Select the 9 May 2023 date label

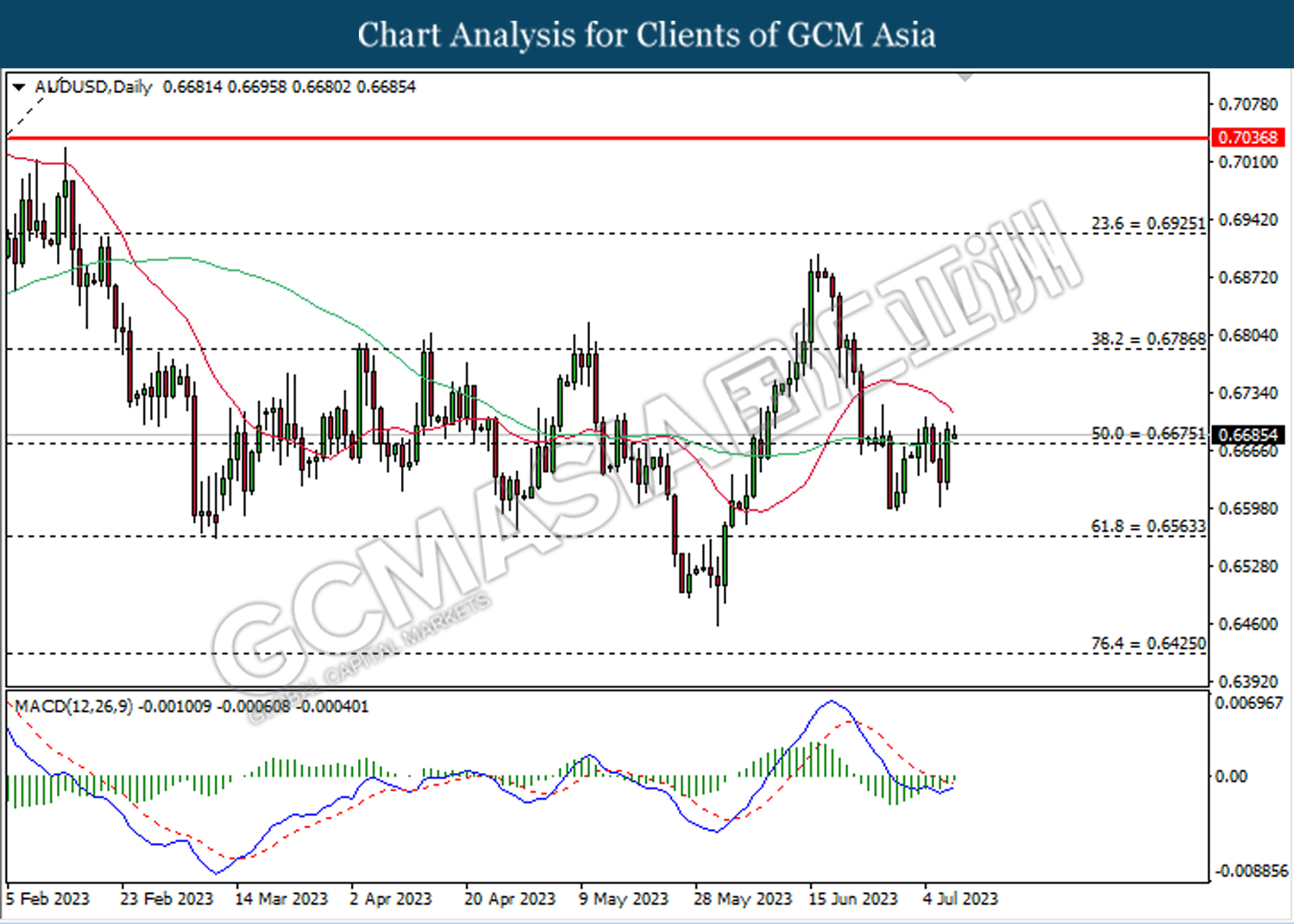coord(624,899)
